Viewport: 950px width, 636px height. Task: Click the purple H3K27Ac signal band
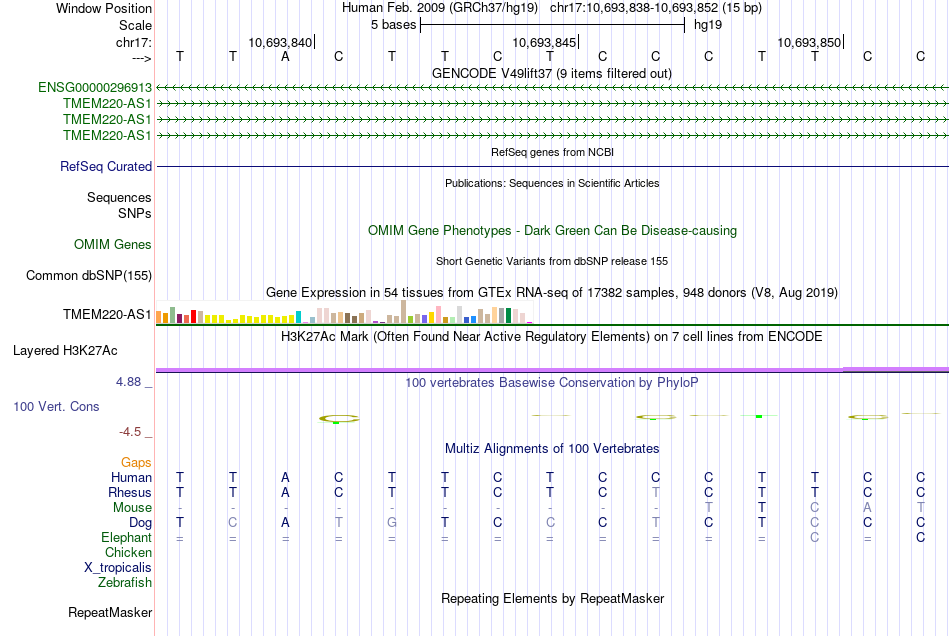(x=552, y=369)
